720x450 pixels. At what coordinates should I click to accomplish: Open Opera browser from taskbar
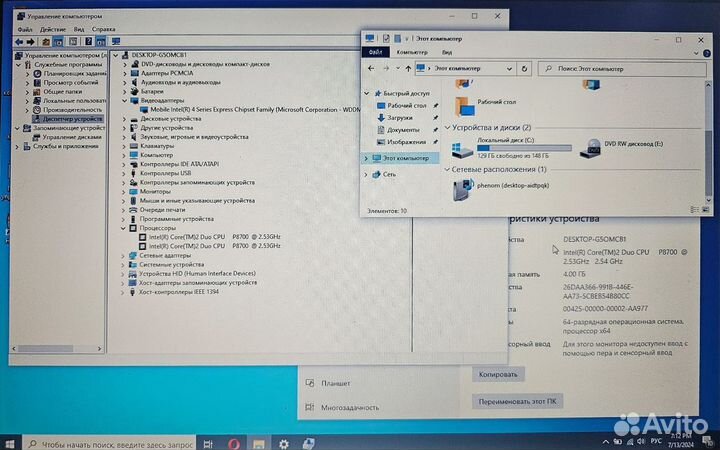point(234,444)
